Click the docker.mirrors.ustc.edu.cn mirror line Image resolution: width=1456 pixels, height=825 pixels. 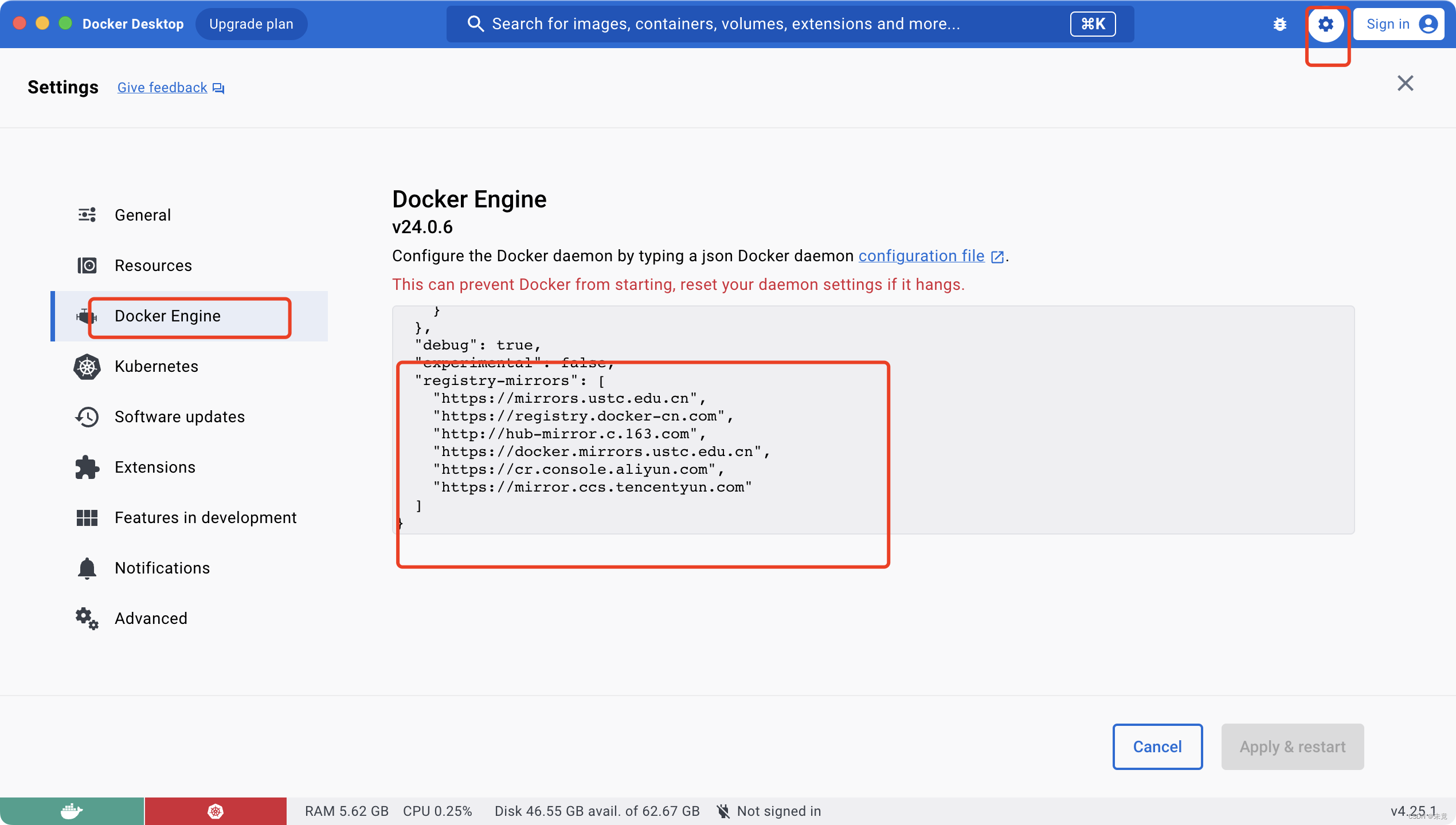601,452
